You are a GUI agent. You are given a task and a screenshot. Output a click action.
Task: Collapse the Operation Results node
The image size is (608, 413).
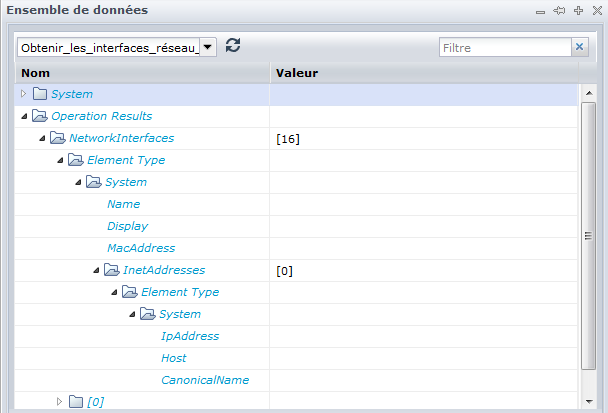[24, 116]
